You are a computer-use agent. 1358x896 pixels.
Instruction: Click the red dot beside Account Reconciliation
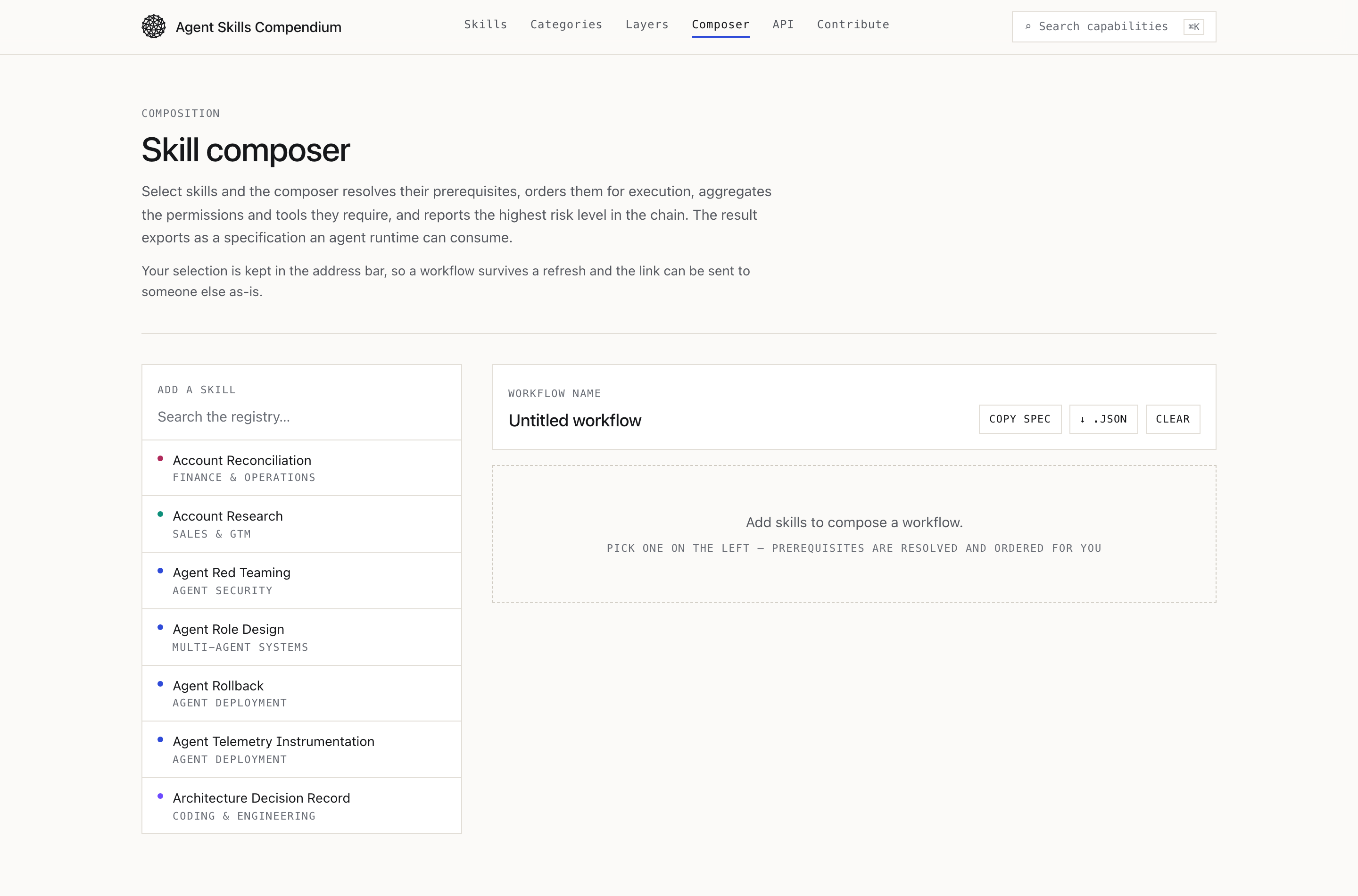tap(160, 458)
